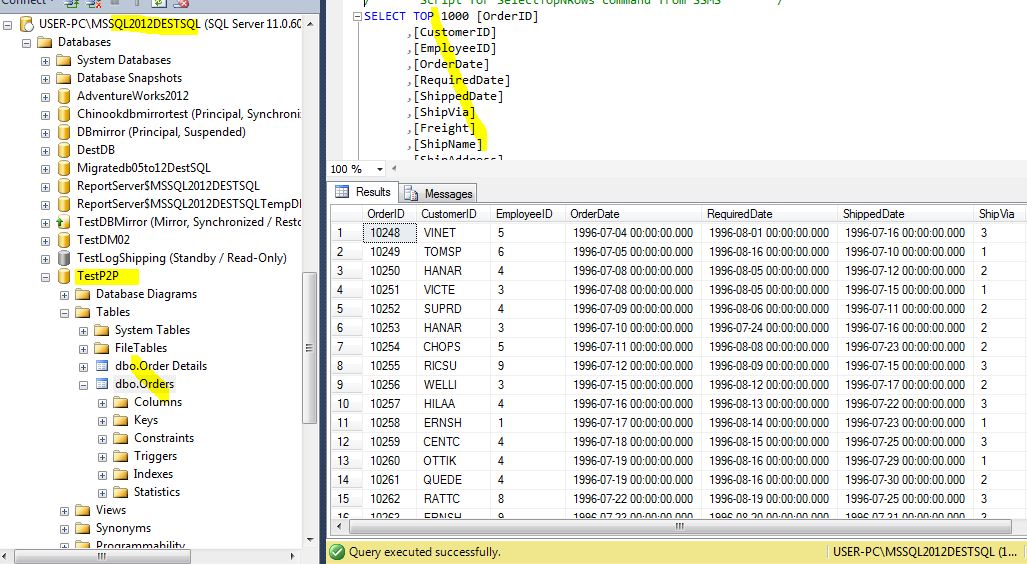Click the USER-PC\MSSQL2012DESTSQL server icon
This screenshot has height=564, width=1027.
26,24
